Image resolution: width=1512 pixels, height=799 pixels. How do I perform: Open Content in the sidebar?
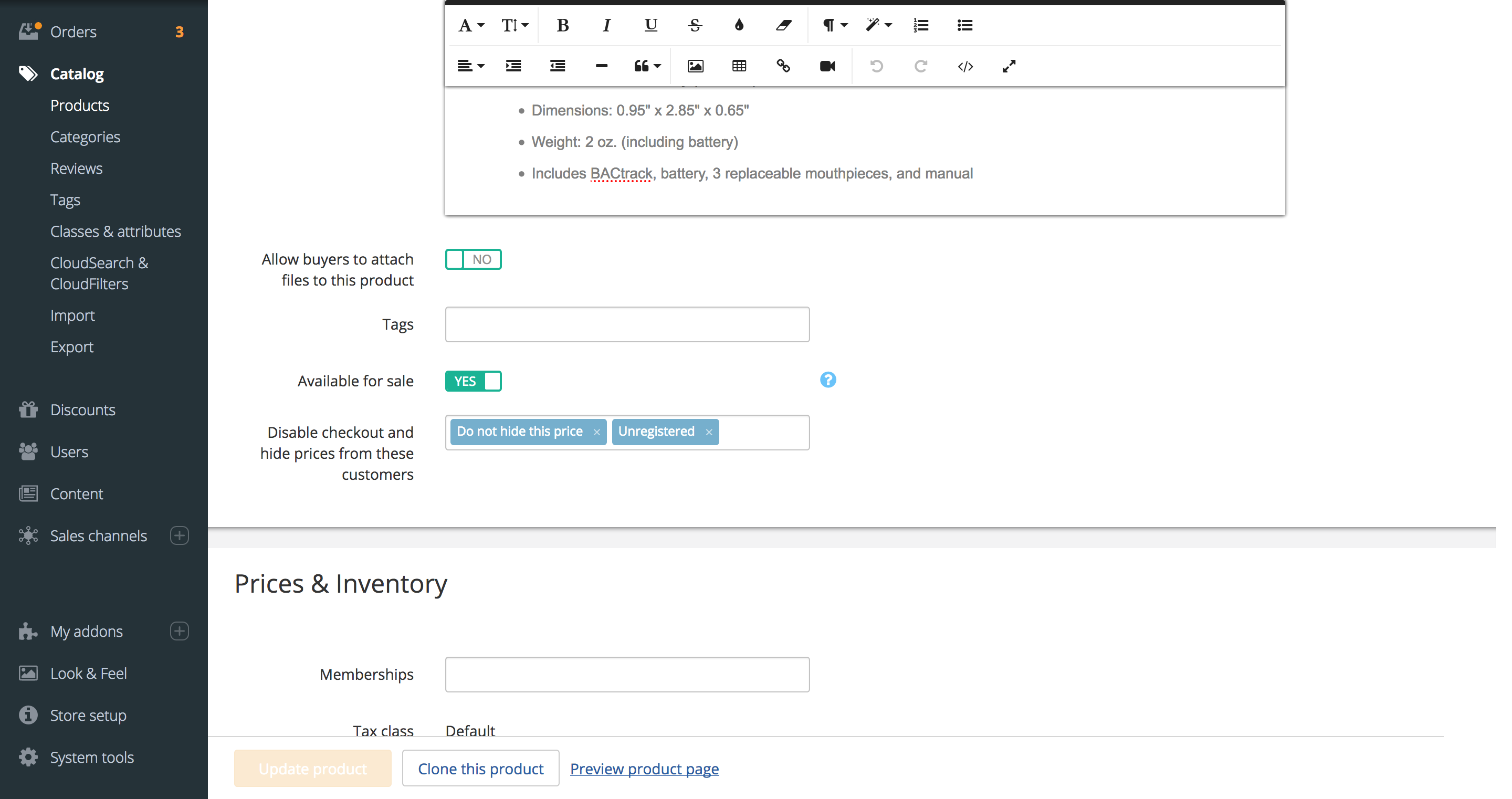[76, 493]
